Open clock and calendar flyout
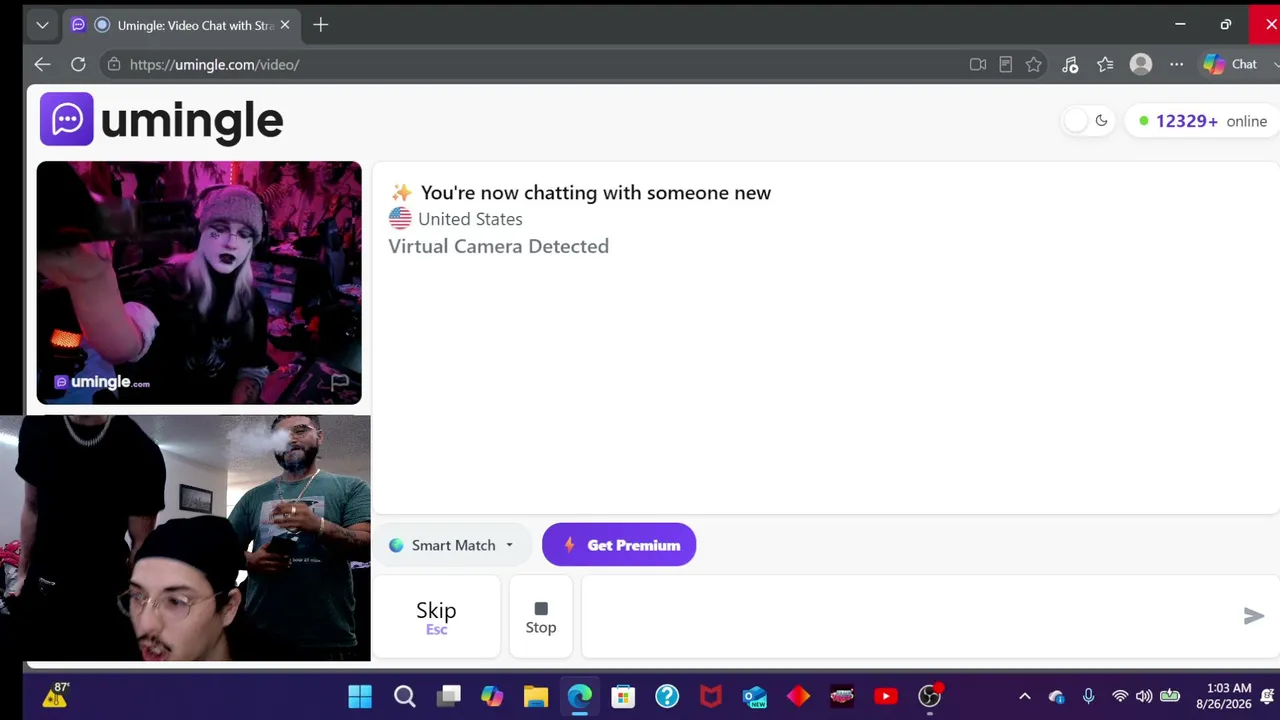1280x720 pixels. (1229, 696)
